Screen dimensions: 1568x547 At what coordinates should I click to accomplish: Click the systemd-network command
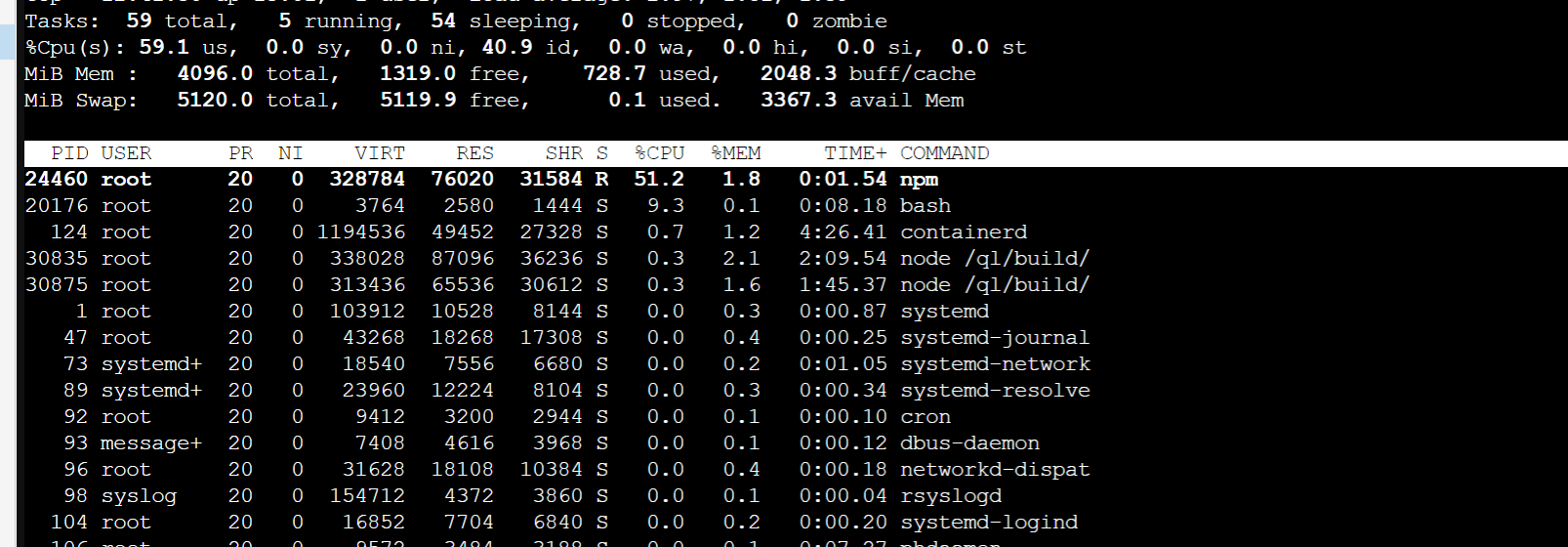pos(995,364)
